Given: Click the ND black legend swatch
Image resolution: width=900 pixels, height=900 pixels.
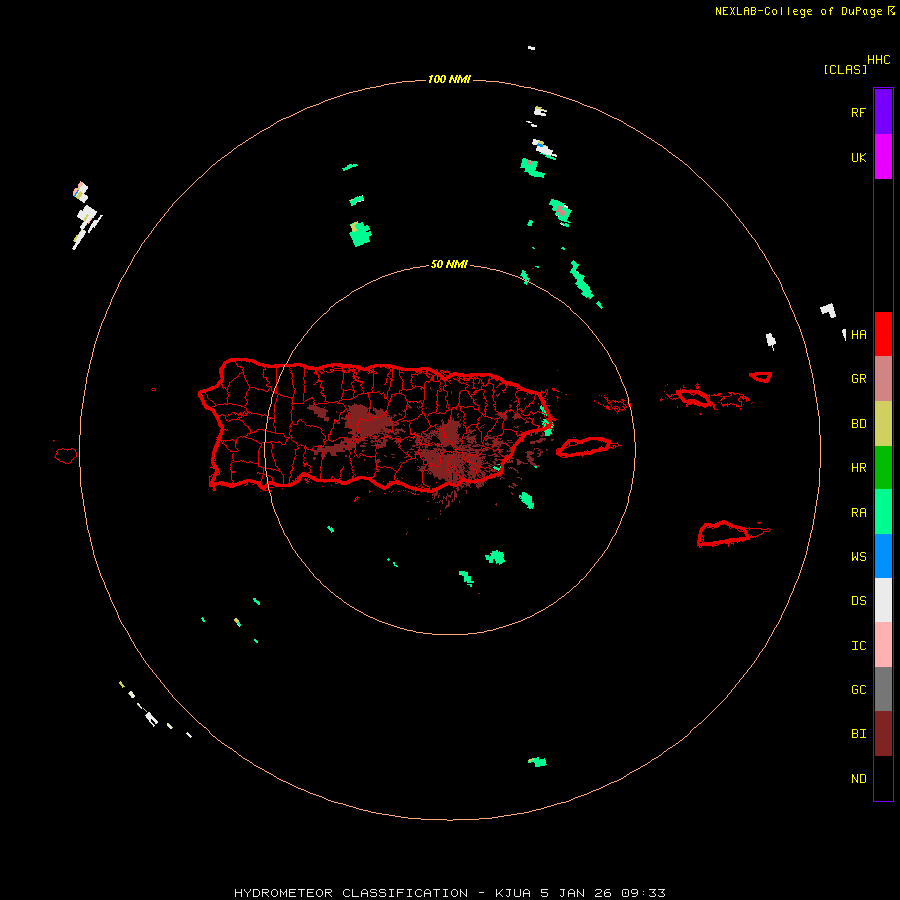Looking at the screenshot, I should [883, 778].
